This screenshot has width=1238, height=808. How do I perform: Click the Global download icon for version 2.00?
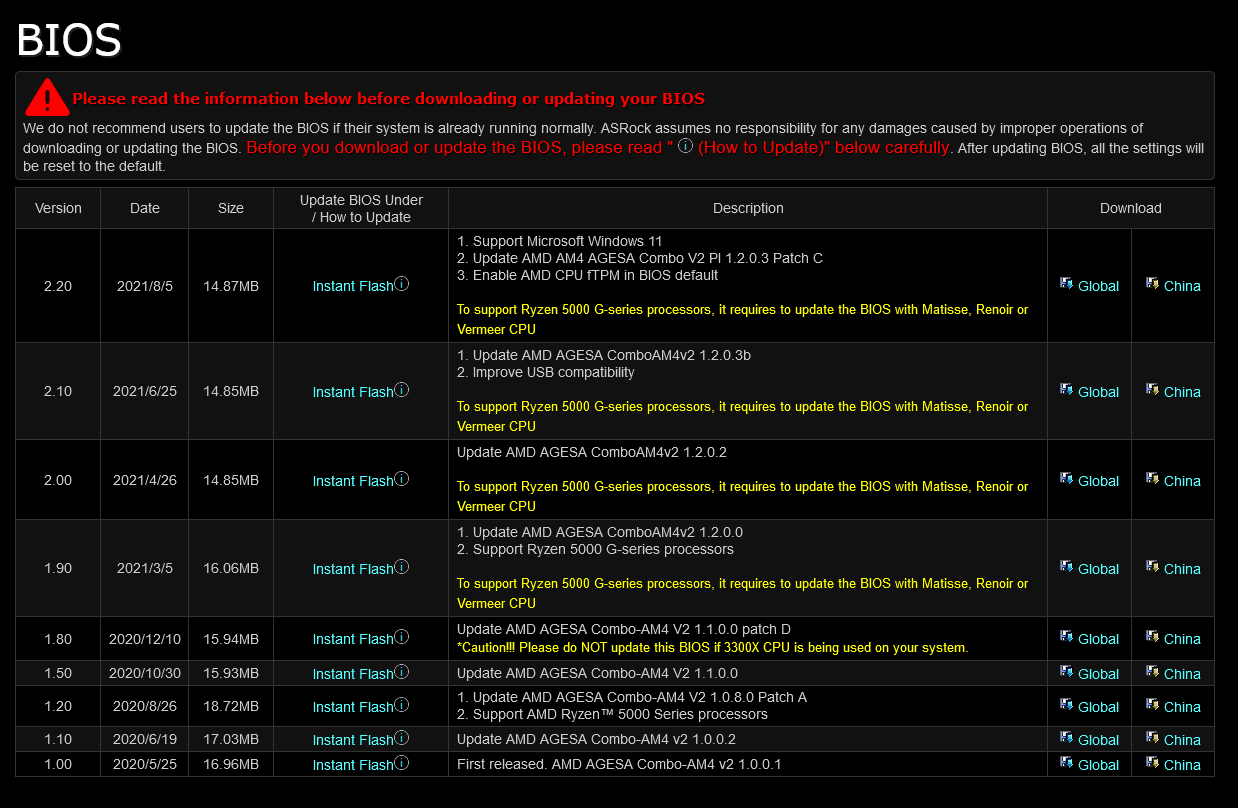coord(1067,479)
